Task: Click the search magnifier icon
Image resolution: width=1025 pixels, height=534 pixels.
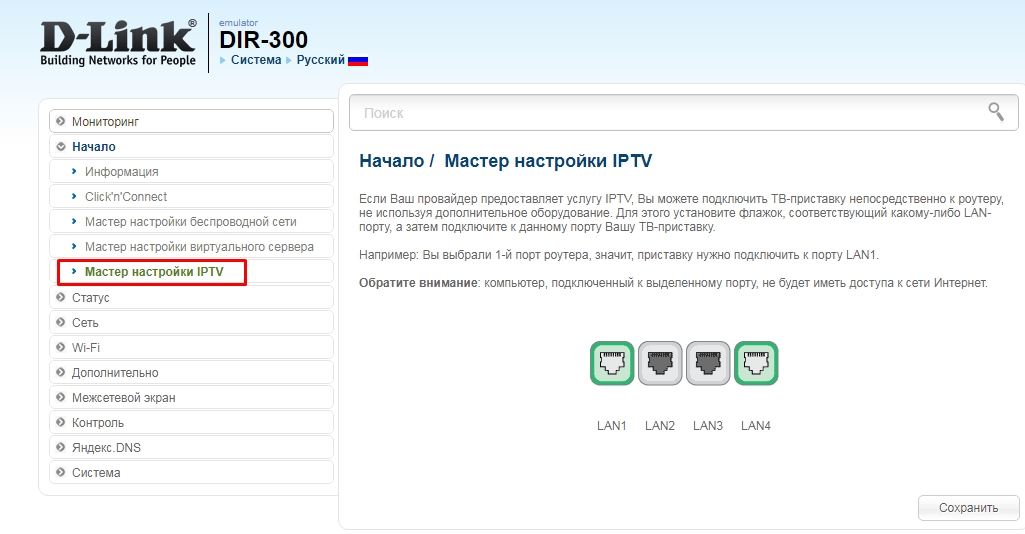Action: (x=996, y=112)
